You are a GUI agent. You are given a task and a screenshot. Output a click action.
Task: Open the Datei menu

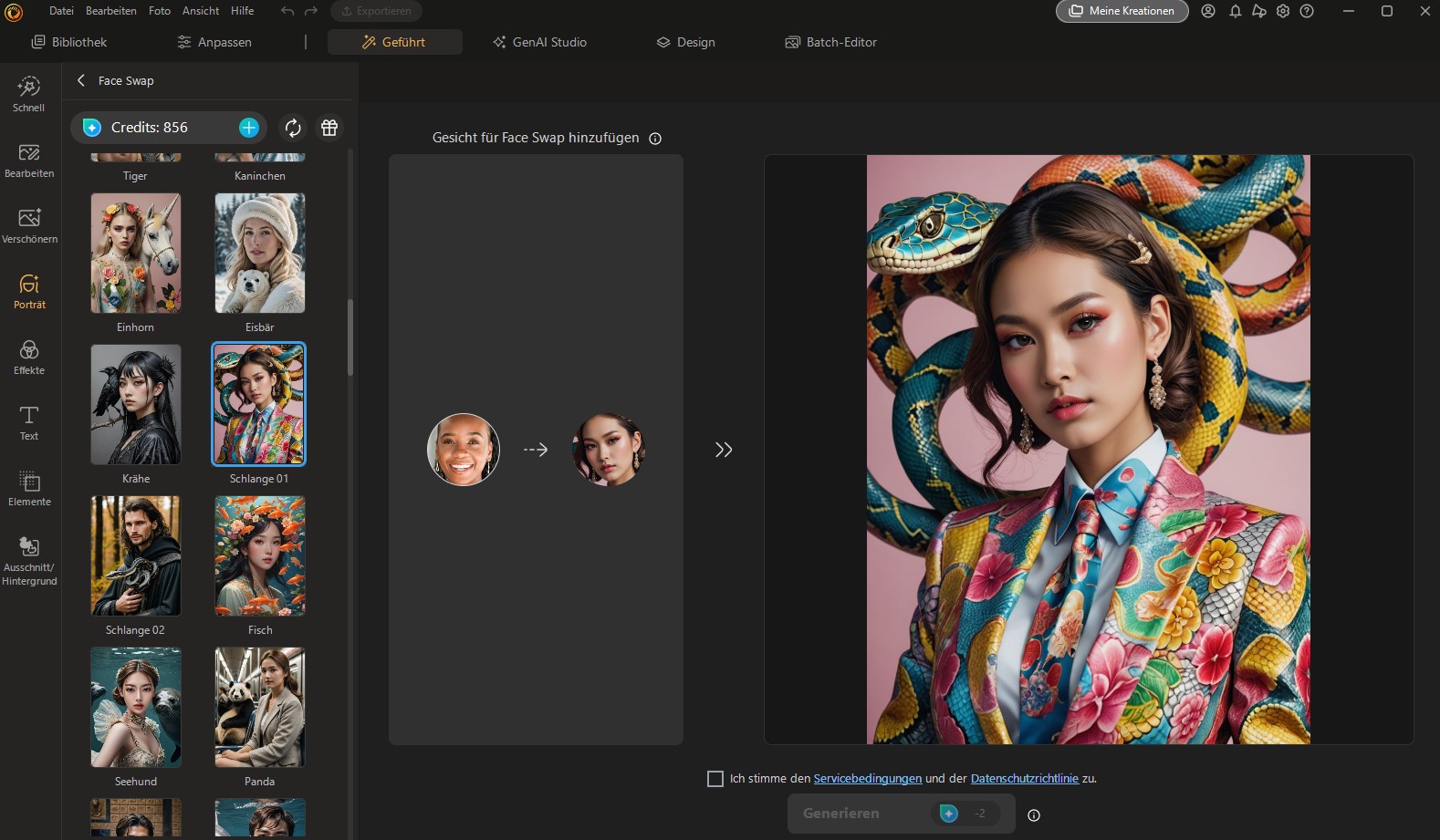tap(61, 11)
